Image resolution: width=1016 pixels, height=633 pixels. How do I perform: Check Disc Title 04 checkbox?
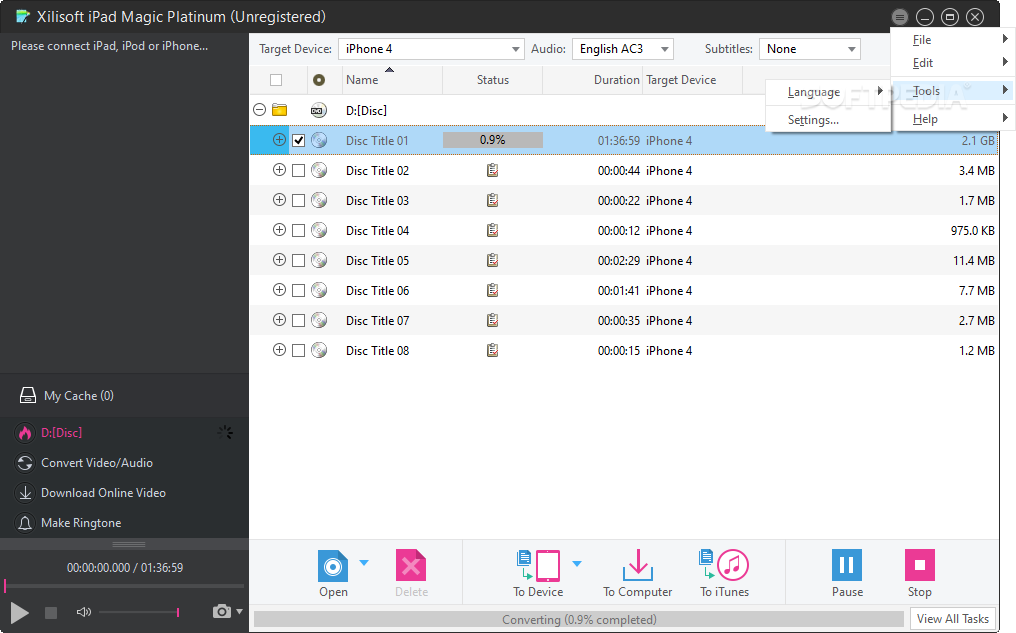298,231
